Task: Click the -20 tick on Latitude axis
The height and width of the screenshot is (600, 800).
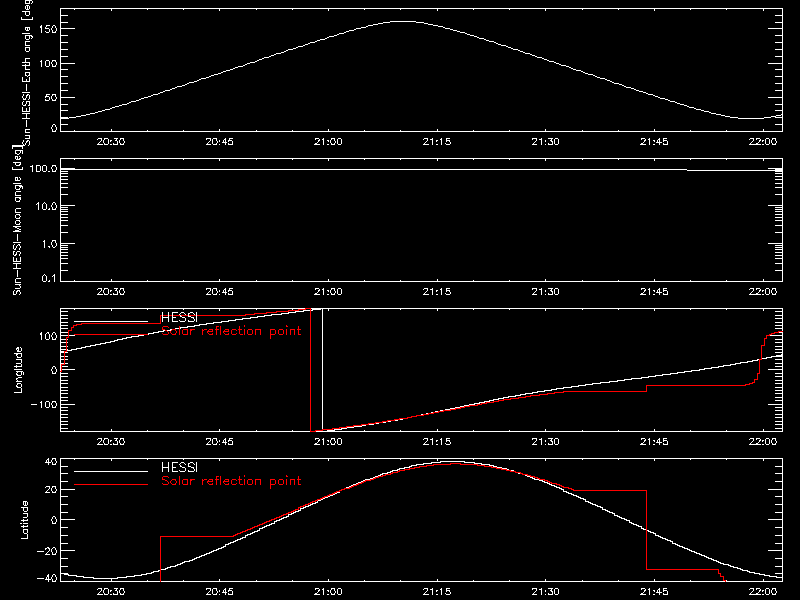Action: coord(47,551)
